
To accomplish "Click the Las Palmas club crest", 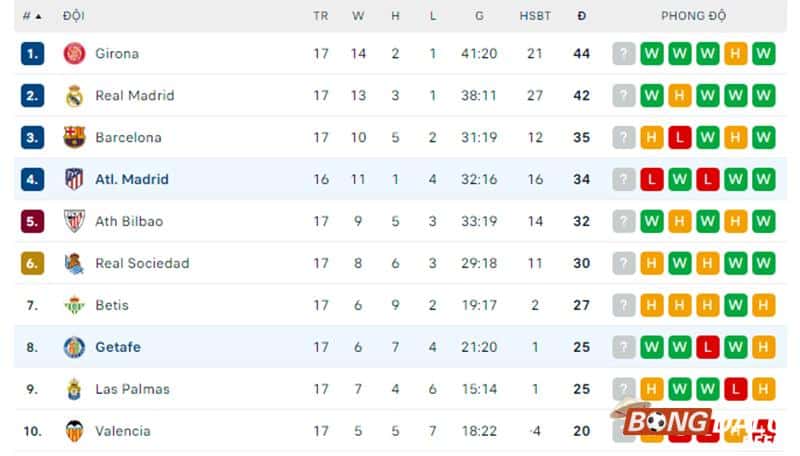I will click(x=74, y=390).
